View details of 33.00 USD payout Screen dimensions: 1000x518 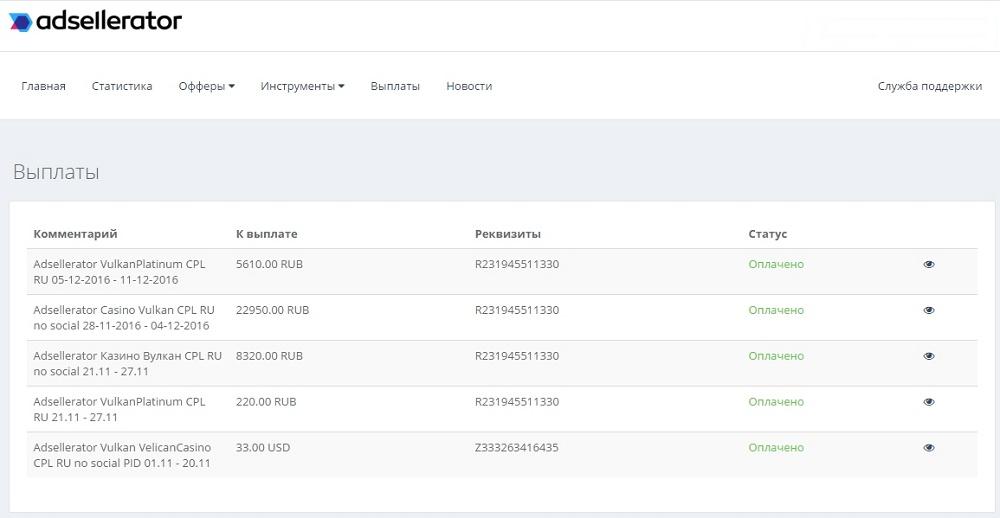[929, 448]
